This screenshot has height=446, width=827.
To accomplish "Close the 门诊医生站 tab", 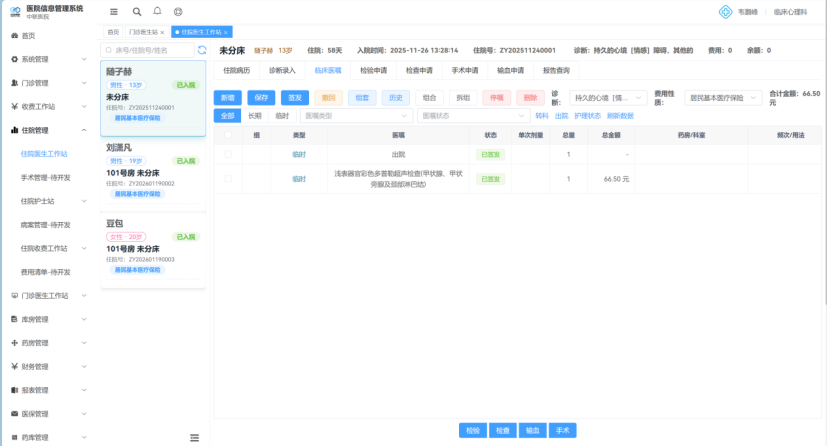I will 162,32.
